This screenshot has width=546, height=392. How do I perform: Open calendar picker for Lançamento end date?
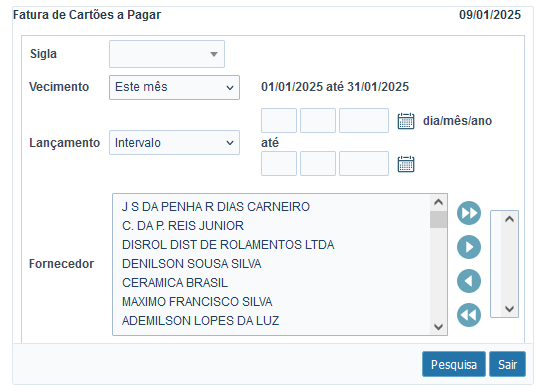point(406,164)
